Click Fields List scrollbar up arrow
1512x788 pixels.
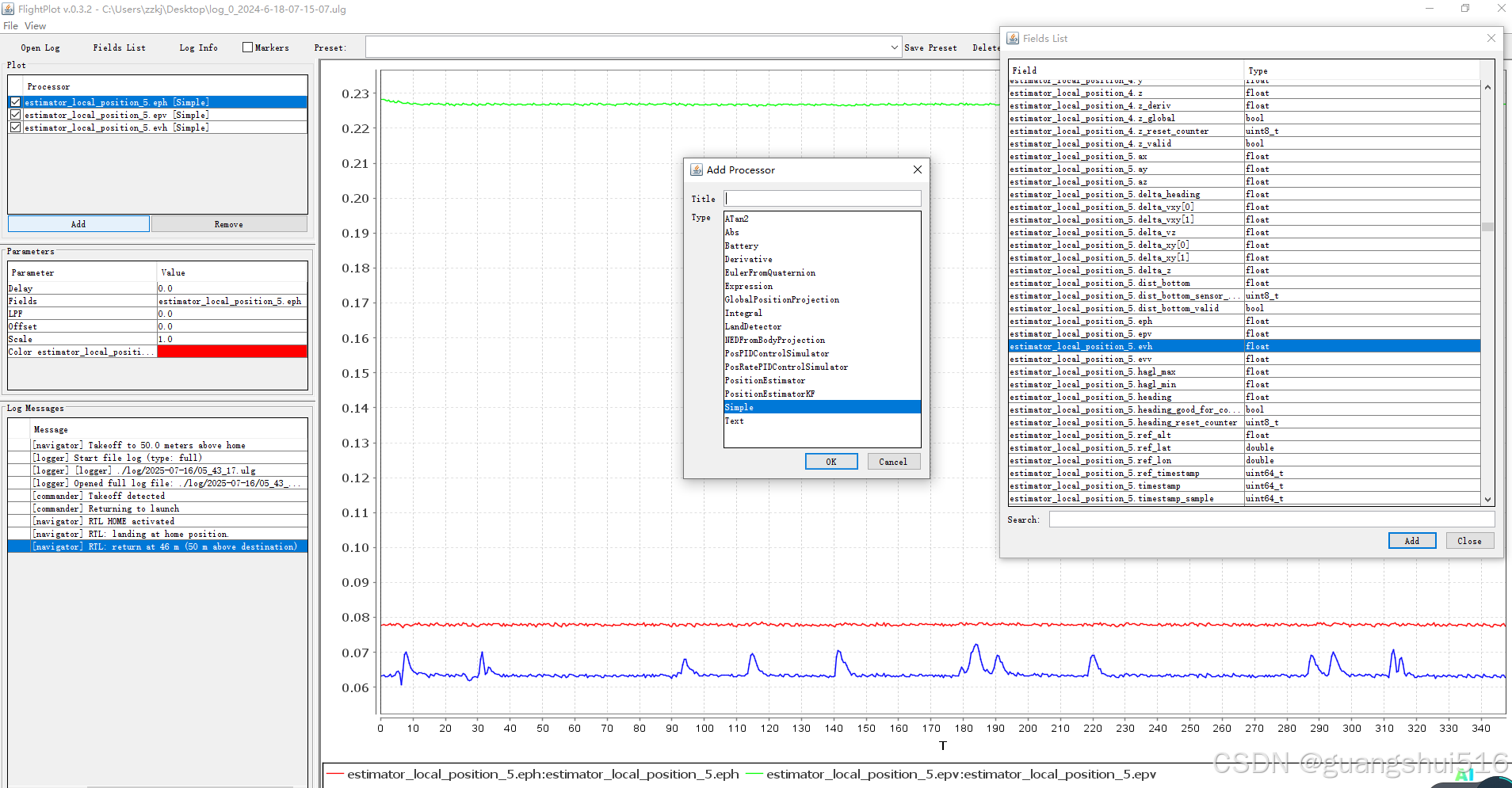point(1487,87)
